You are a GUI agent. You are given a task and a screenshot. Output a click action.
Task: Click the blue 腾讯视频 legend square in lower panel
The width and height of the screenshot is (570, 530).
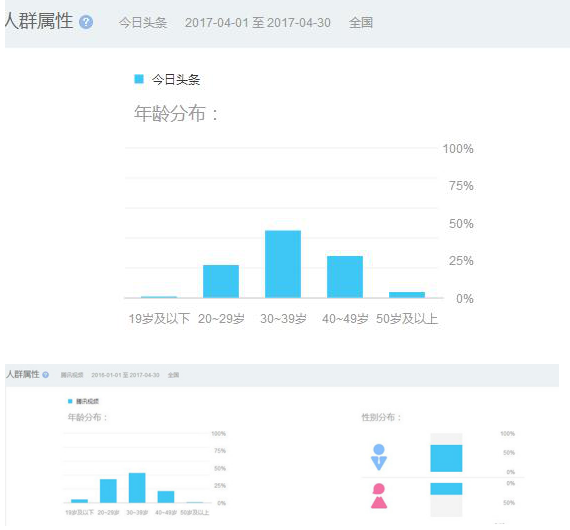point(70,401)
